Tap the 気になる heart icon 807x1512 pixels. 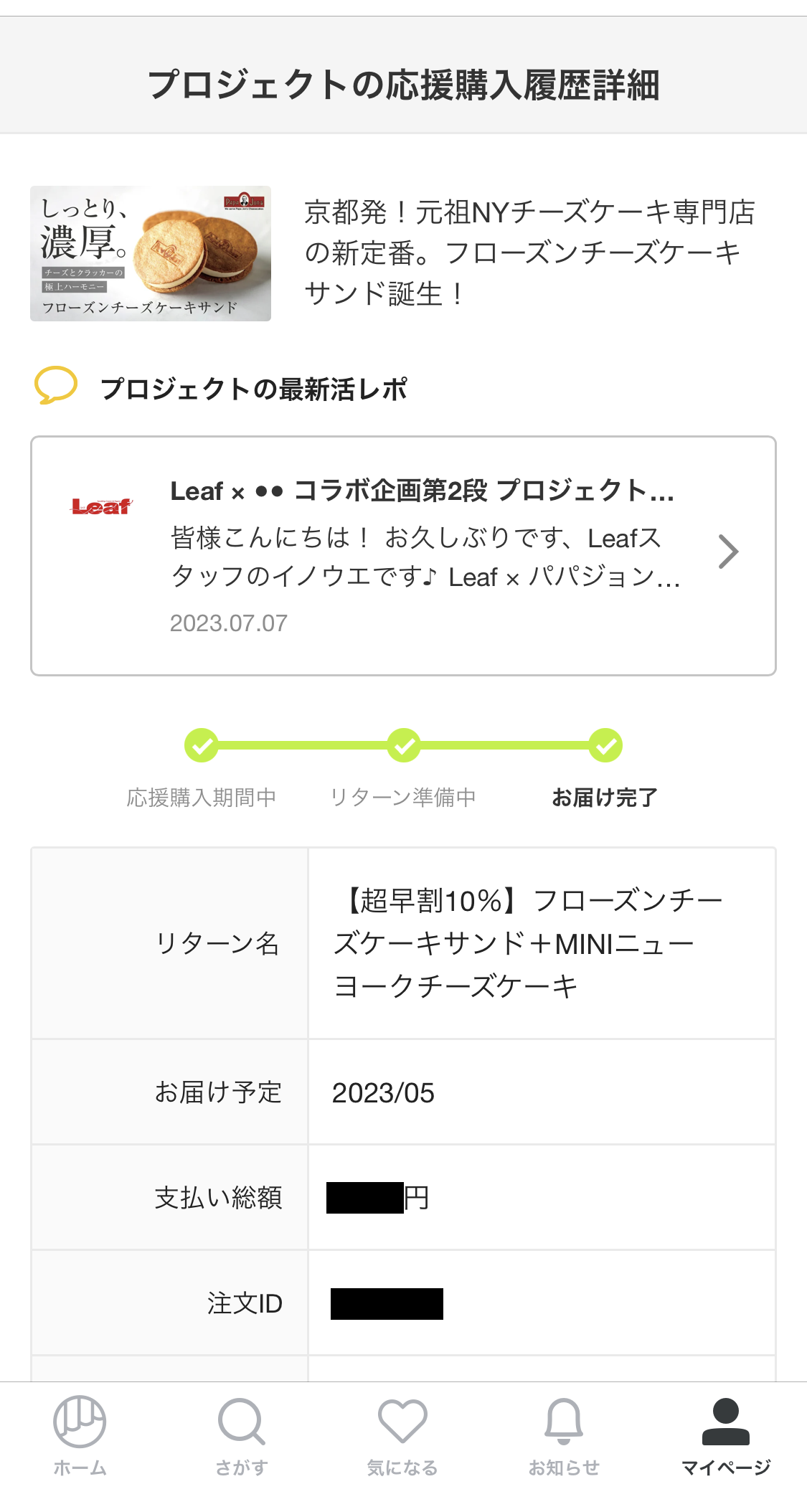[x=402, y=1421]
